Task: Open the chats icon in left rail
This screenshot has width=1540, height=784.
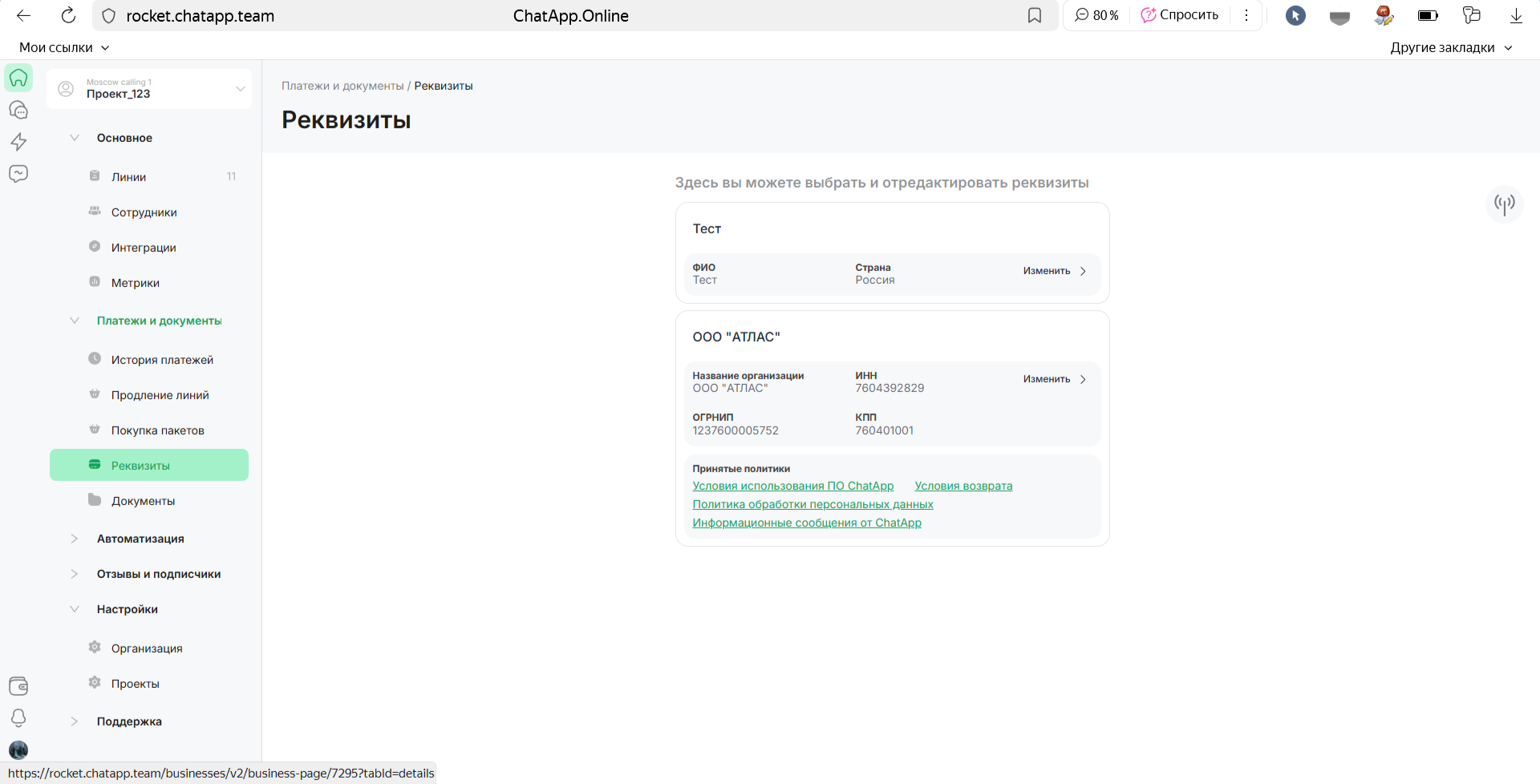Action: [18, 110]
